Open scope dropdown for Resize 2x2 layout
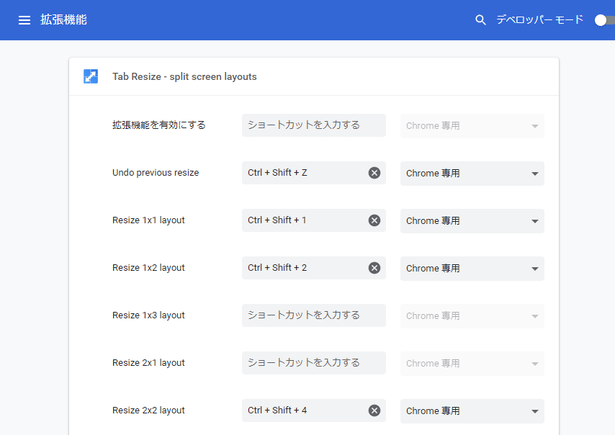This screenshot has width=615, height=435. click(472, 411)
